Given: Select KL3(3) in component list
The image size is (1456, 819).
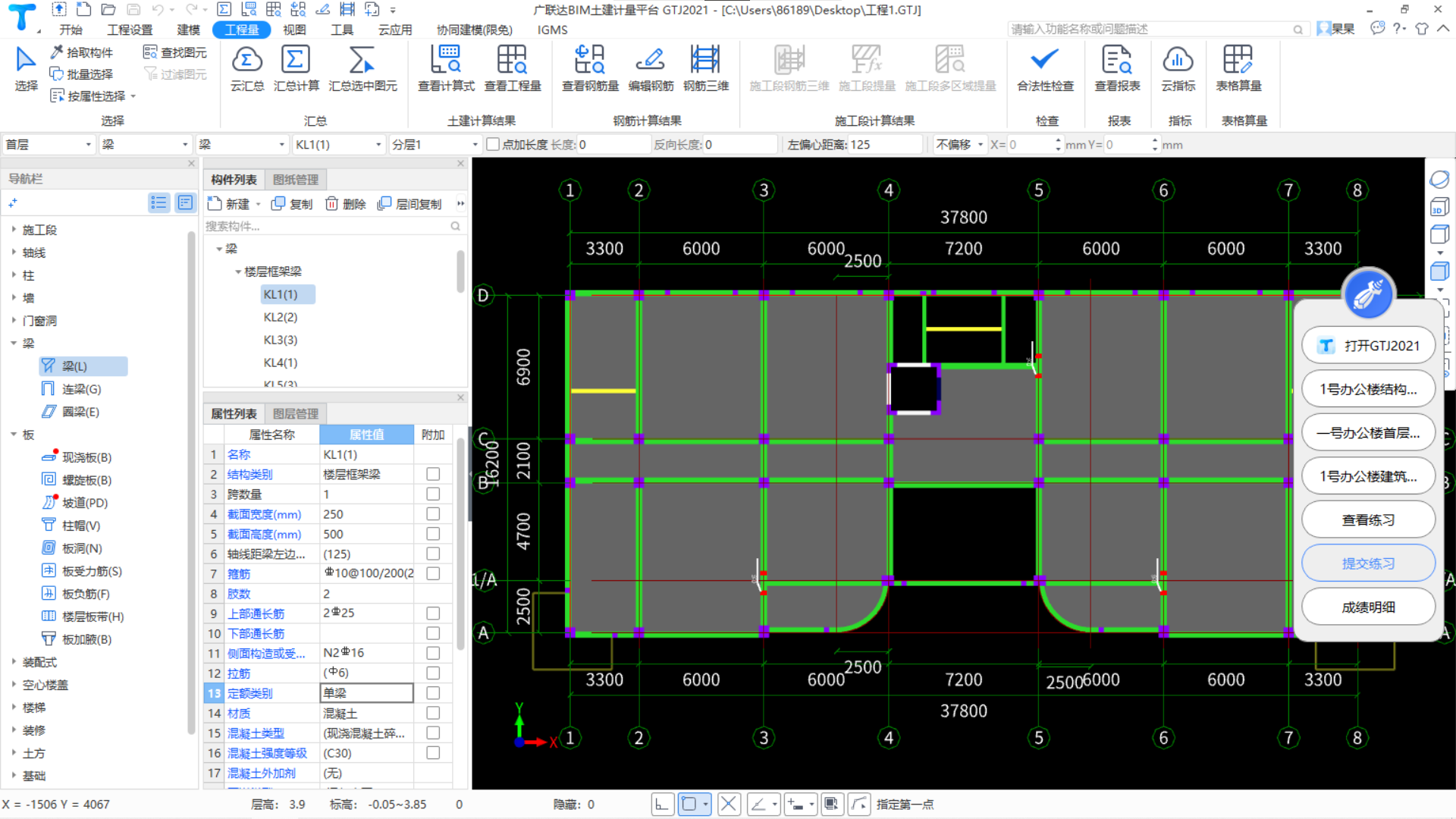Looking at the screenshot, I should coord(281,340).
